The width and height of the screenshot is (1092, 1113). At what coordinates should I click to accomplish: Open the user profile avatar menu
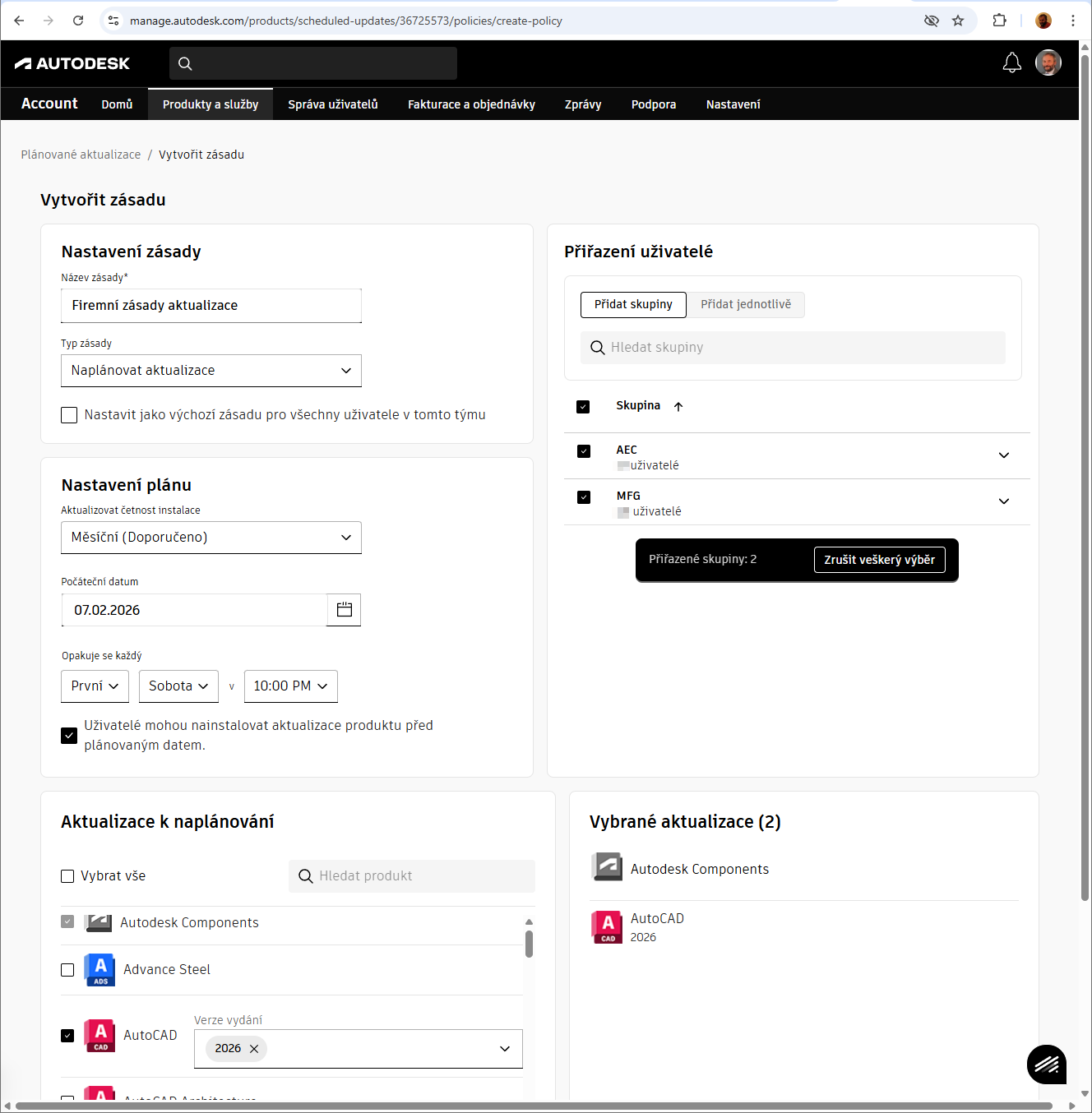1048,63
